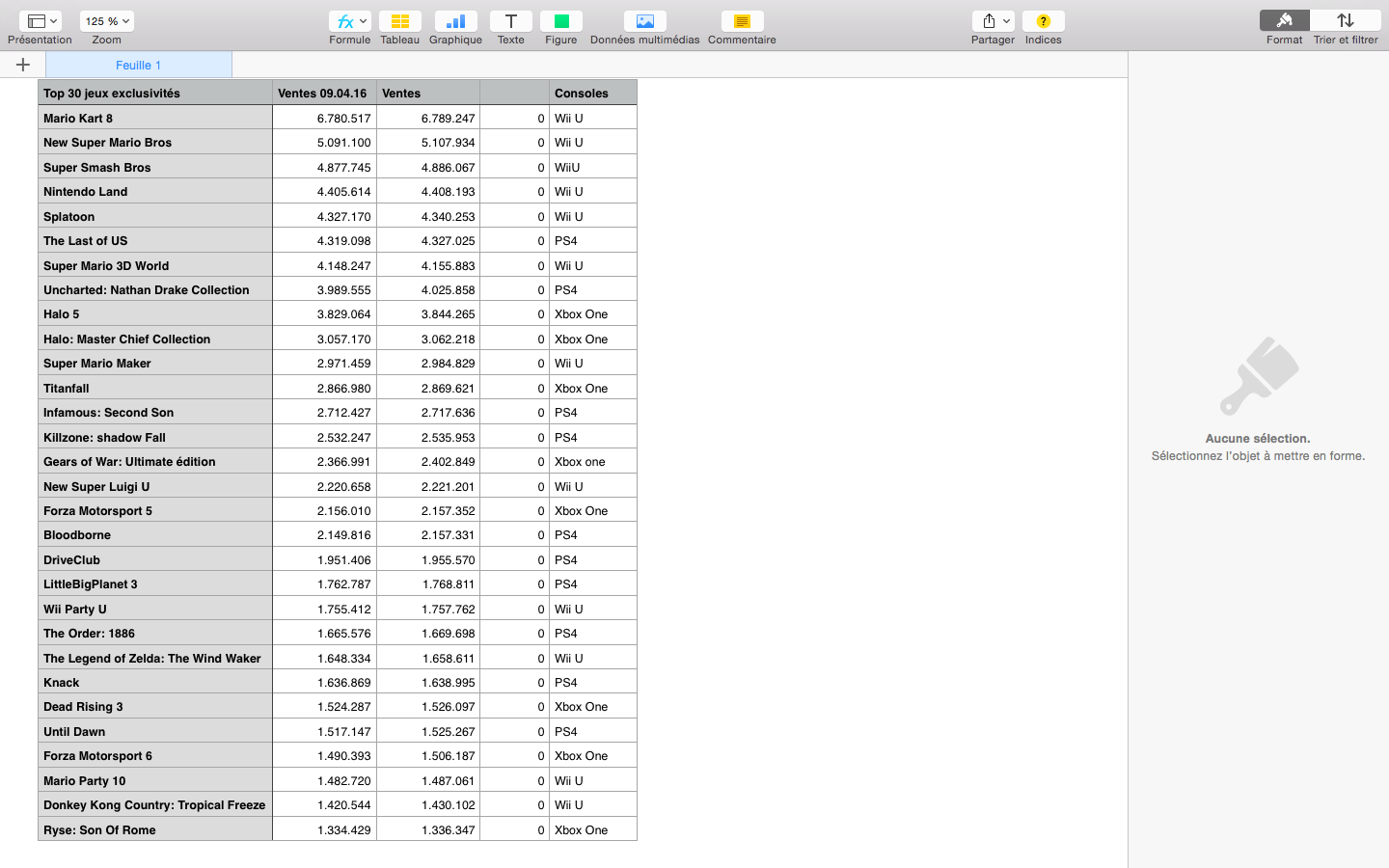Select the Bloodborne cell
Image resolution: width=1389 pixels, height=868 pixels.
click(155, 534)
